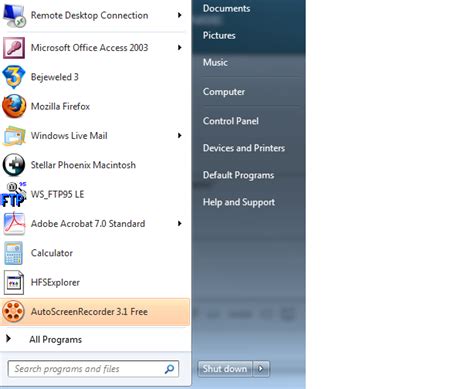This screenshot has height=389, width=474.
Task: Click the AutoScreenRecorder 3.1 Free label
Action: (89, 312)
